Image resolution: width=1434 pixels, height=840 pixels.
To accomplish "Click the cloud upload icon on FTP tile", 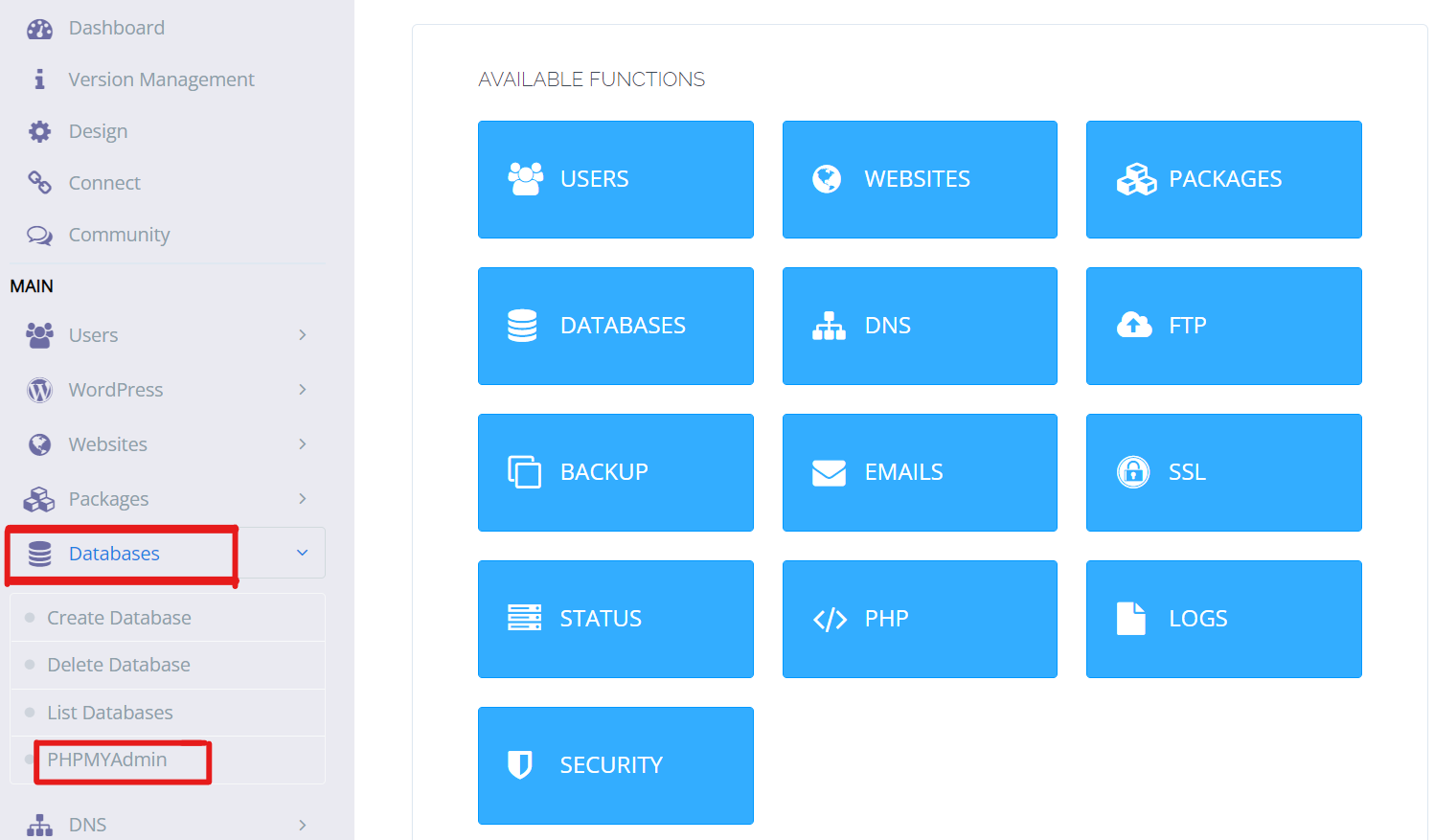I will pyautogui.click(x=1134, y=326).
